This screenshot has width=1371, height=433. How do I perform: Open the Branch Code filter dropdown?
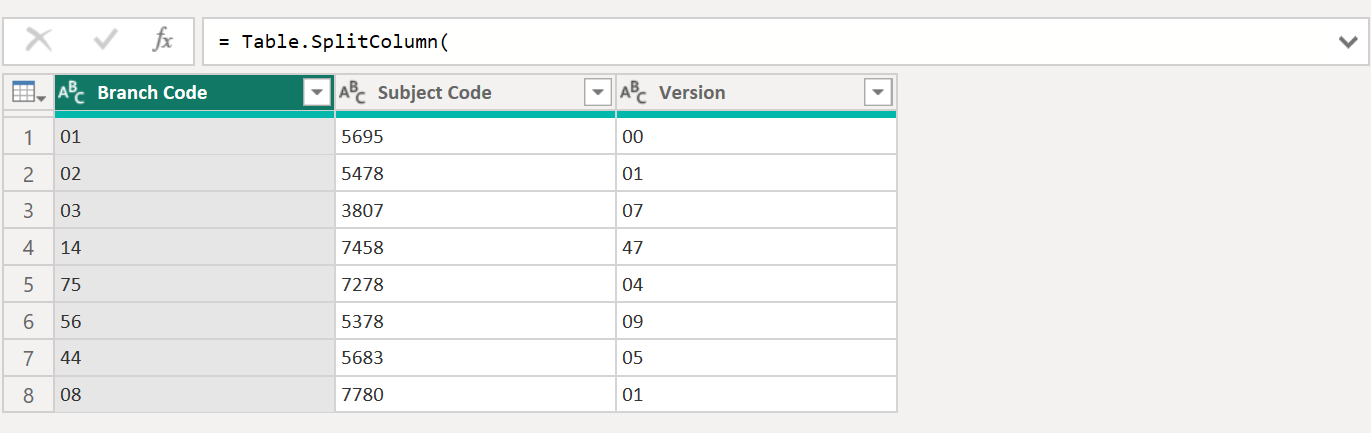(x=317, y=93)
